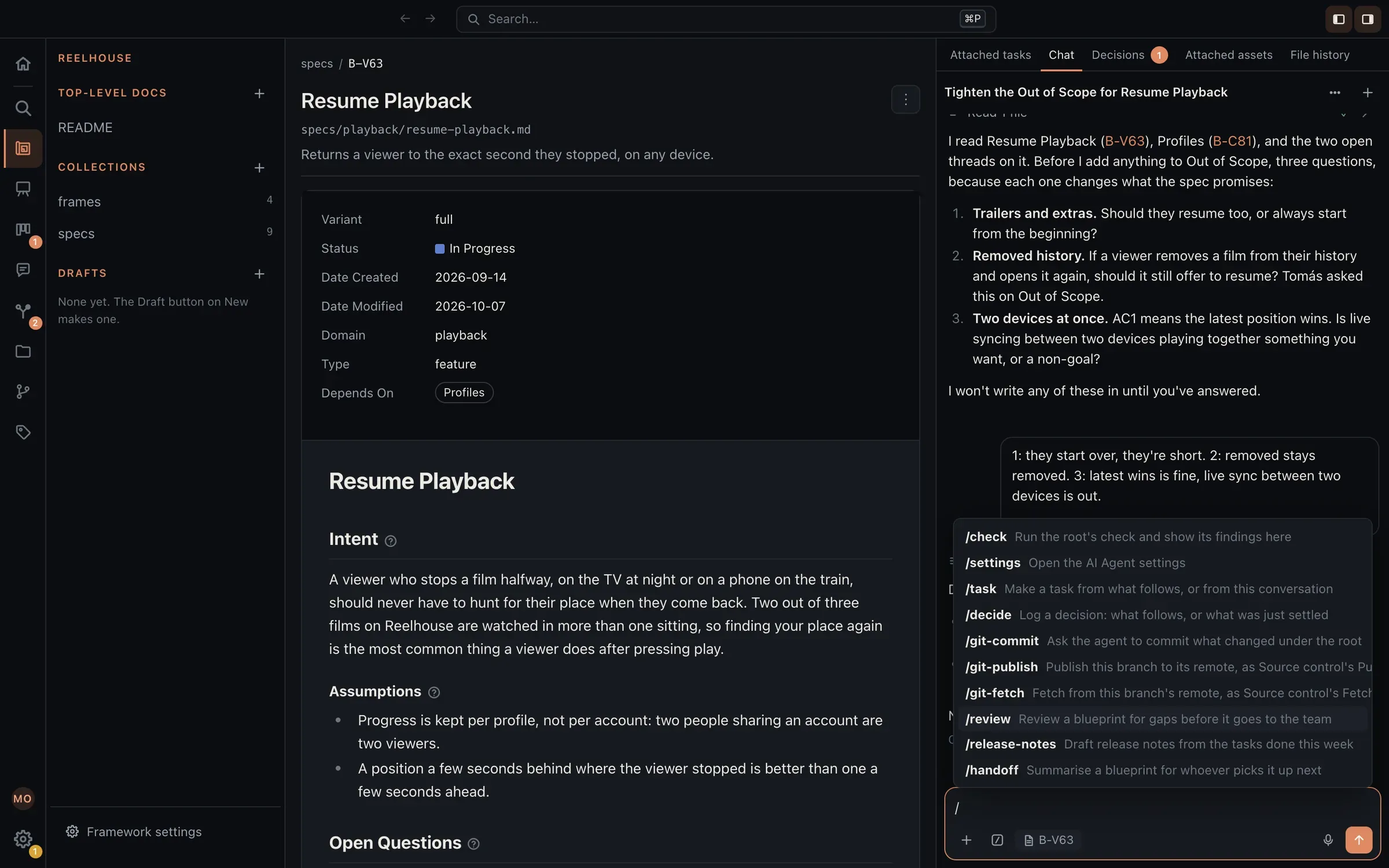Switch to the File history tab
This screenshot has width=1389, height=868.
1320,55
